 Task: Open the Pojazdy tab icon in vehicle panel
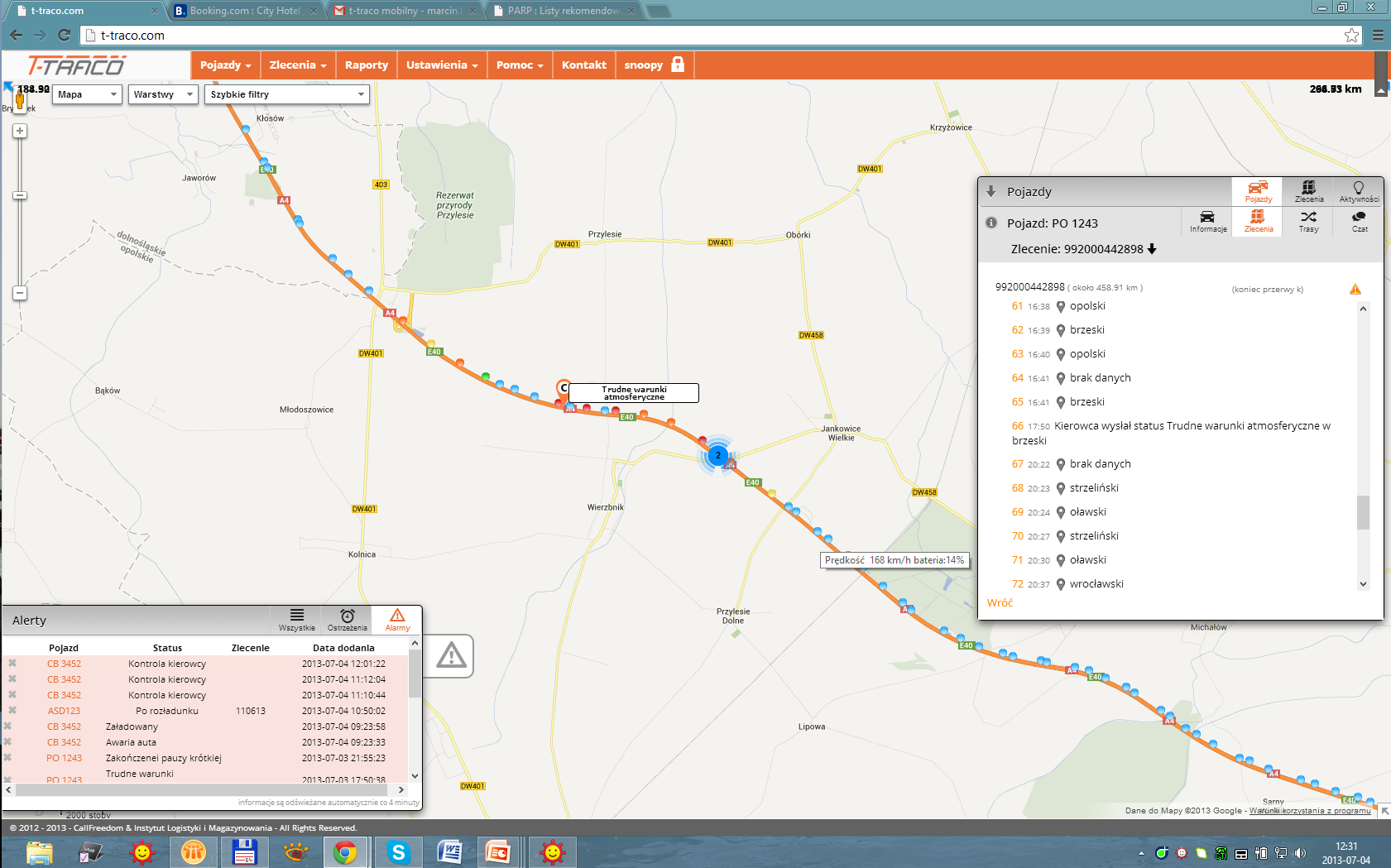[1258, 191]
